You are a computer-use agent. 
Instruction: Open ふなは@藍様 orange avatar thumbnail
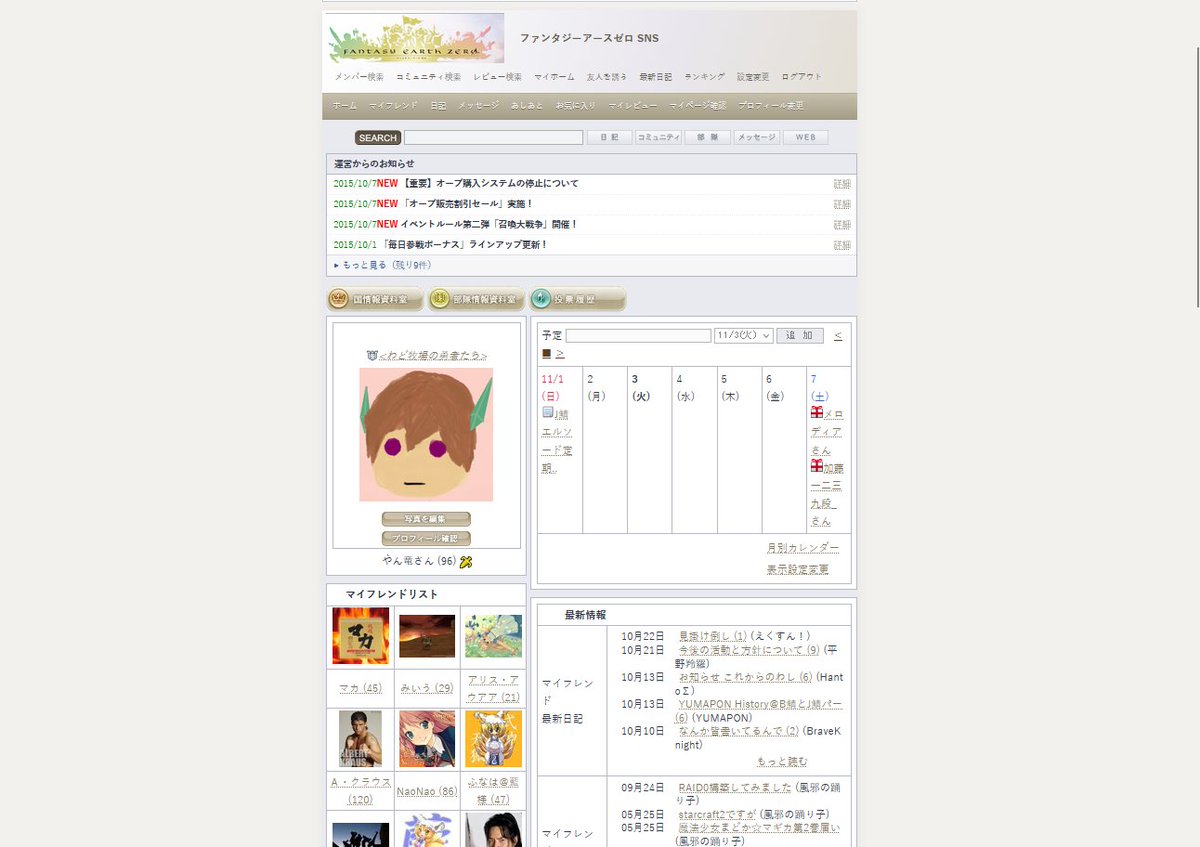tap(493, 739)
